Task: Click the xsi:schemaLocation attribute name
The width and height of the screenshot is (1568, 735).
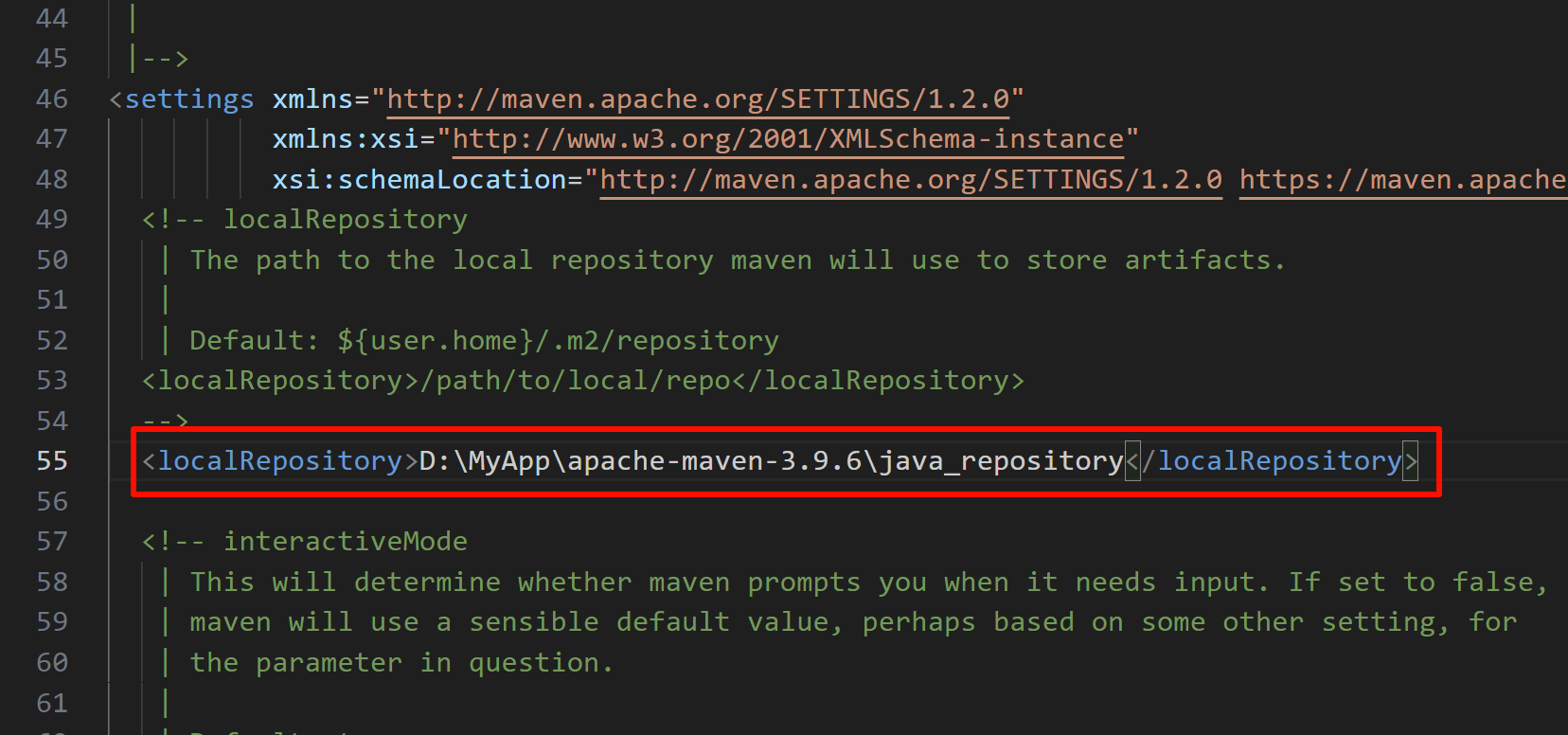Action: click(x=419, y=180)
